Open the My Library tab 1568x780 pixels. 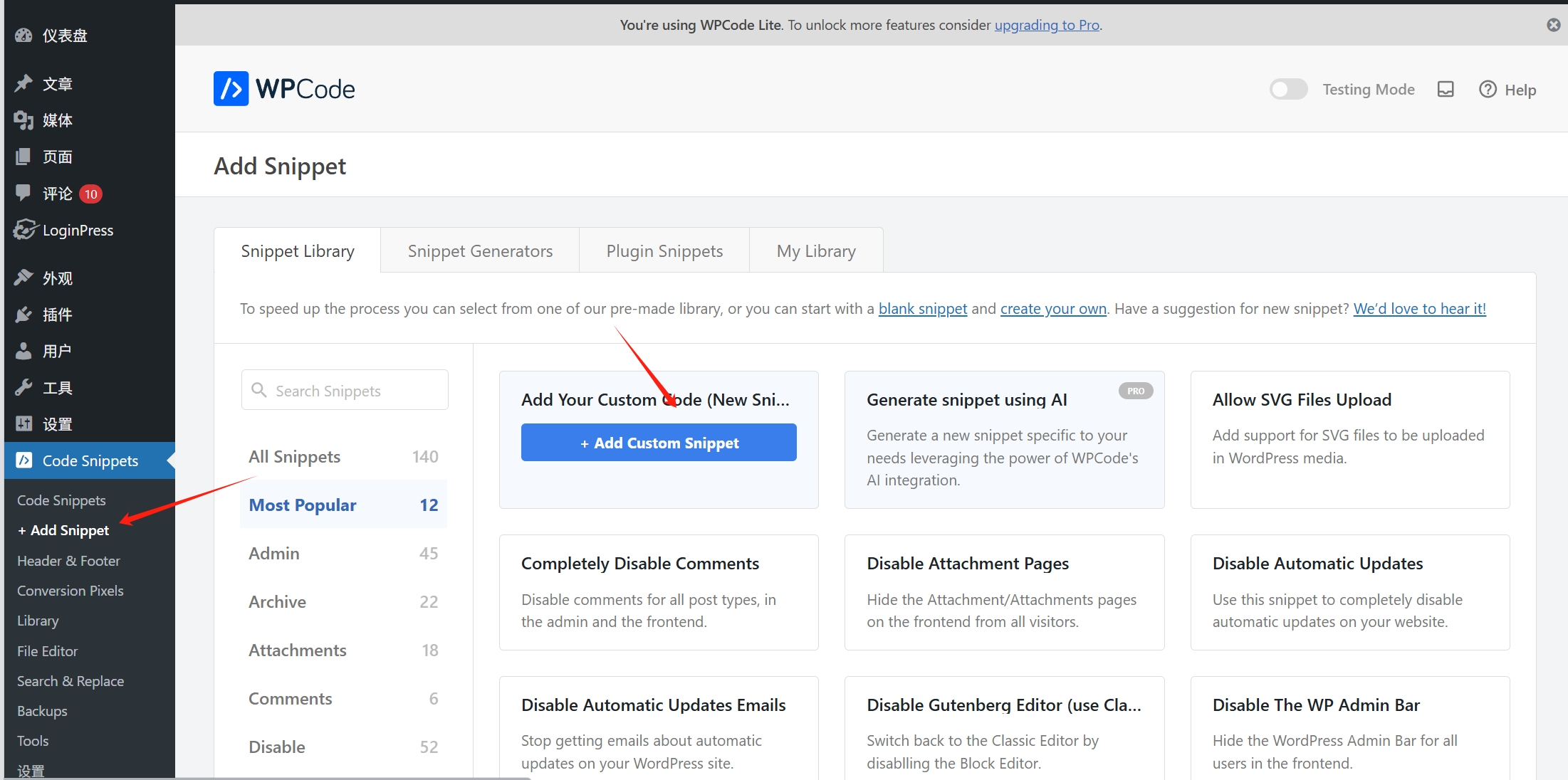[x=816, y=251]
